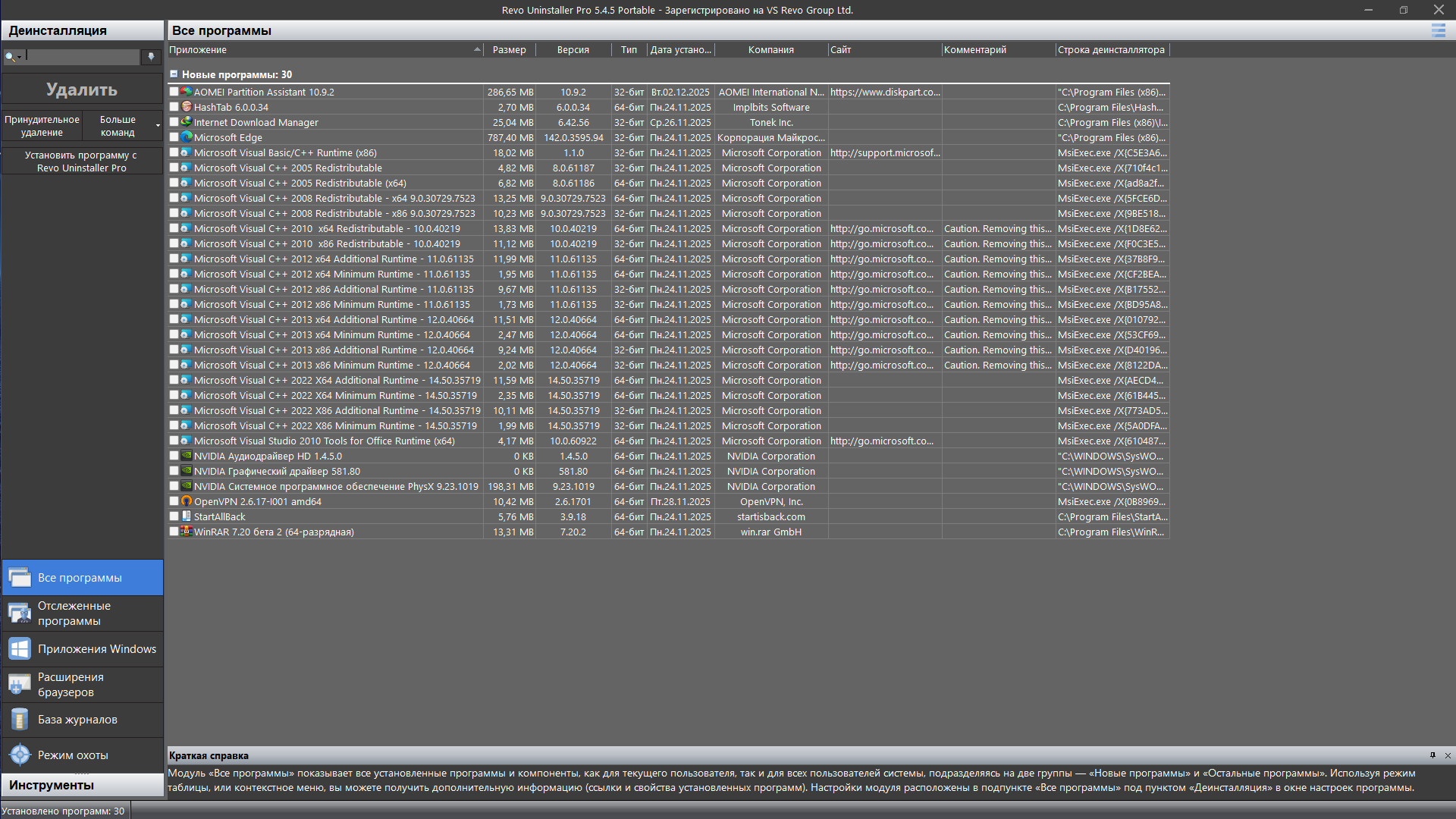
Task: Click the Windows Apps sidebar icon
Action: [20, 649]
